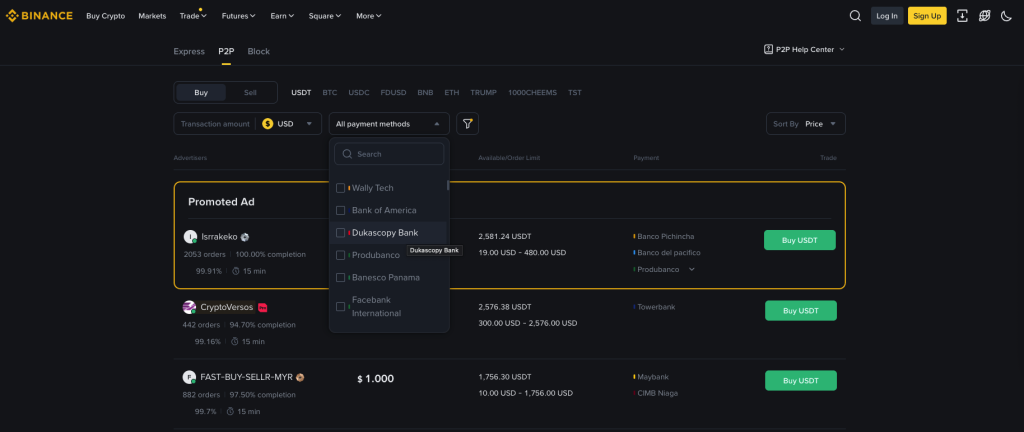Click verified badge next to Isrrakeko
Image resolution: width=1024 pixels, height=432 pixels.
(x=245, y=237)
